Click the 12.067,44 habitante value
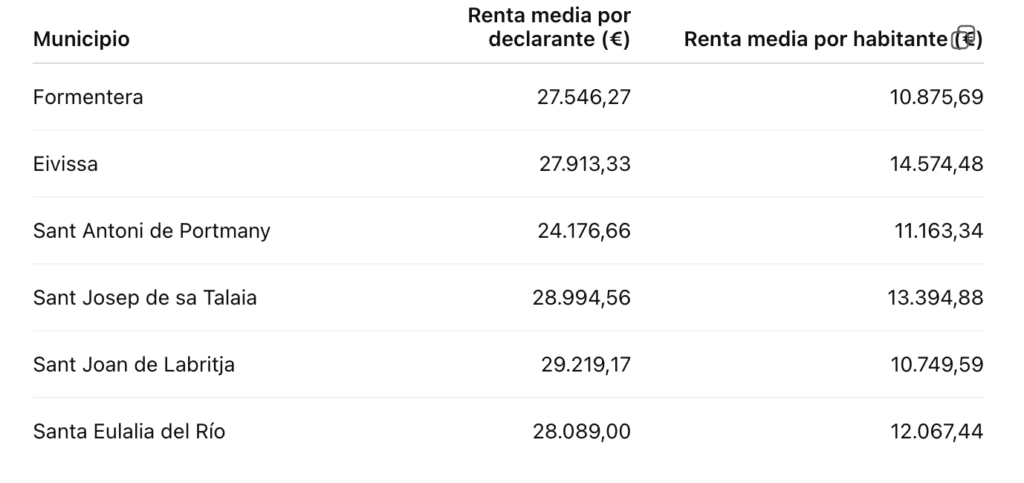The width and height of the screenshot is (1024, 483). click(937, 432)
